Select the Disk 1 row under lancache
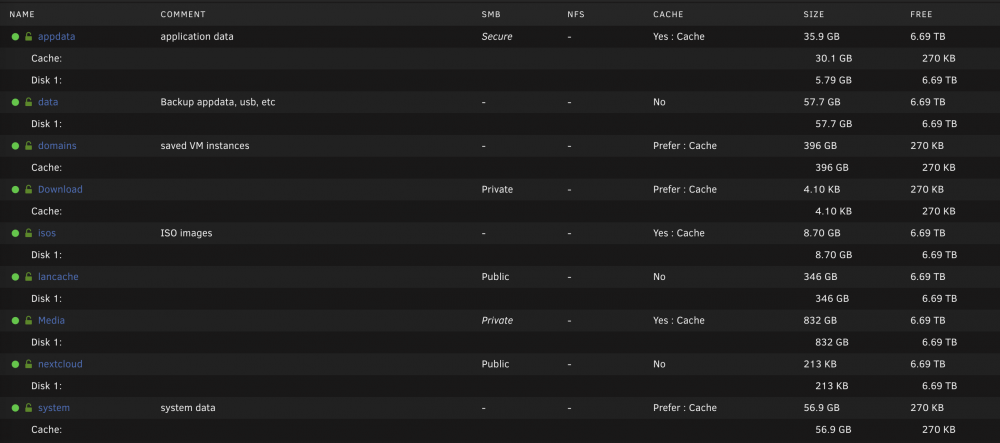Screen dimensions: 1000x443 pos(500,298)
